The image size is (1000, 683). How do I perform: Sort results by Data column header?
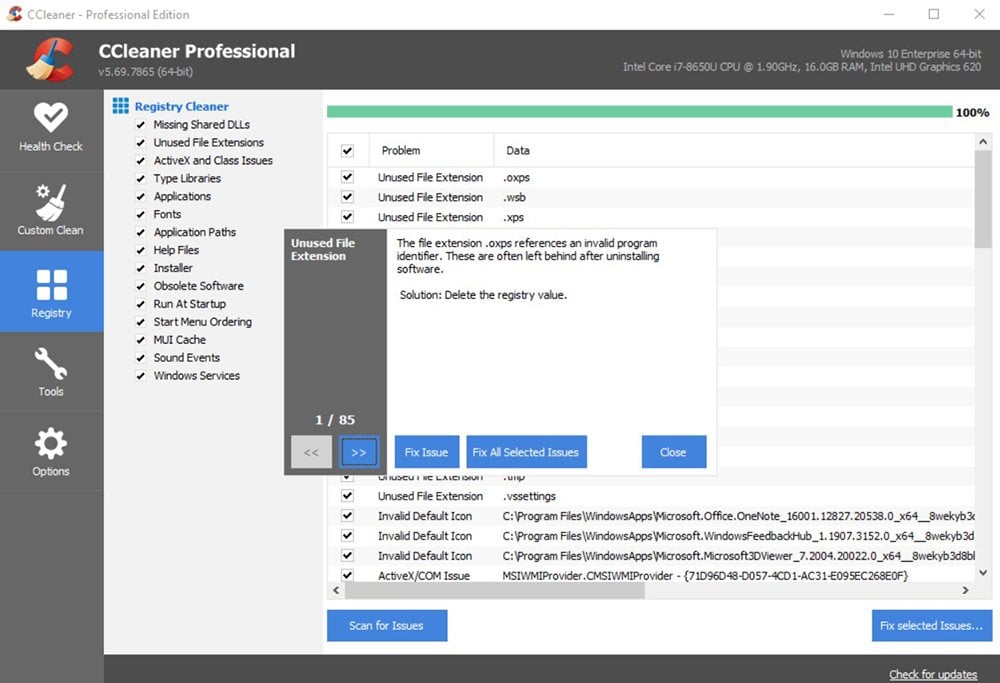click(x=518, y=151)
